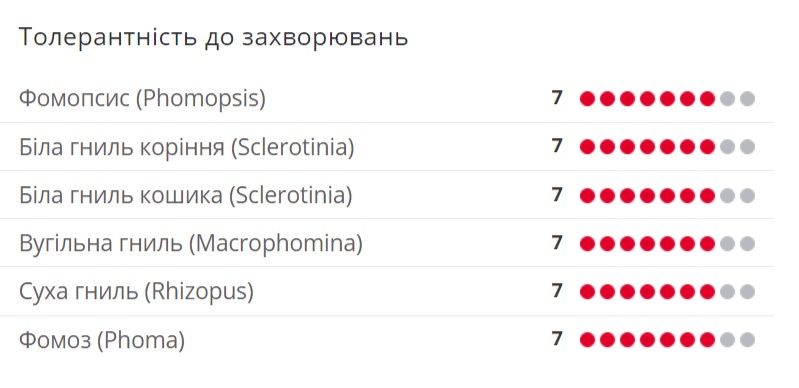Image resolution: width=799 pixels, height=388 pixels.
Task: Click the Толерантність до захворювань heading
Action: (x=214, y=37)
